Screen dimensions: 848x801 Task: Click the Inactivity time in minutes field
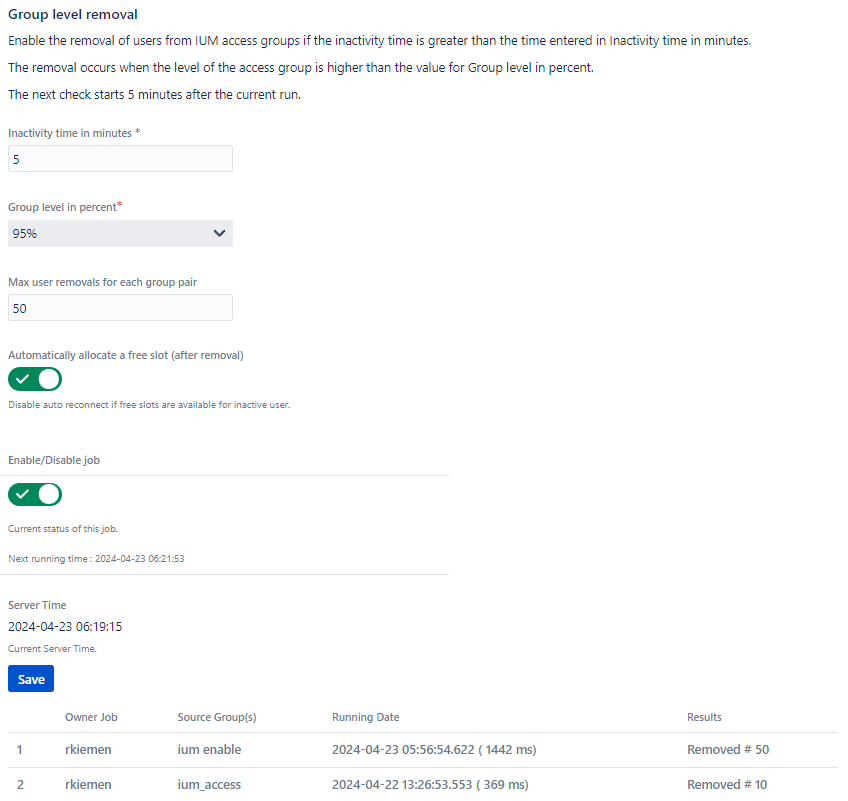tap(120, 158)
